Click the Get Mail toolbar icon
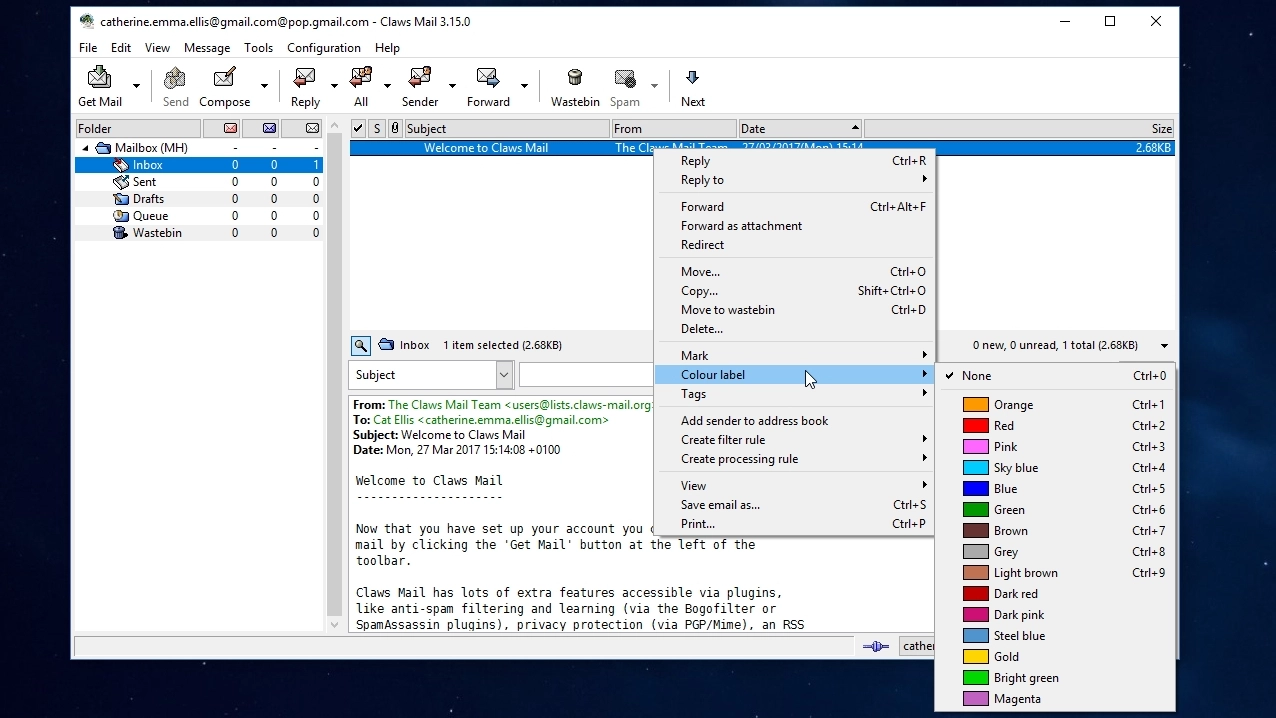The height and width of the screenshot is (718, 1276). 99,78
